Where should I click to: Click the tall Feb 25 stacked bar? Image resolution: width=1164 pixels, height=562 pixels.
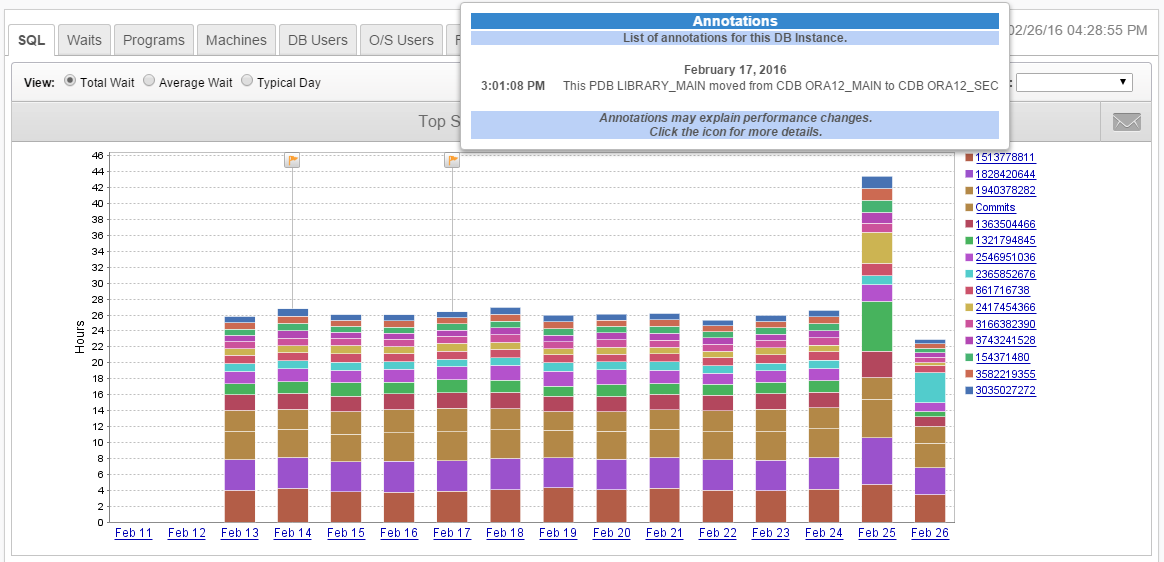(x=877, y=349)
